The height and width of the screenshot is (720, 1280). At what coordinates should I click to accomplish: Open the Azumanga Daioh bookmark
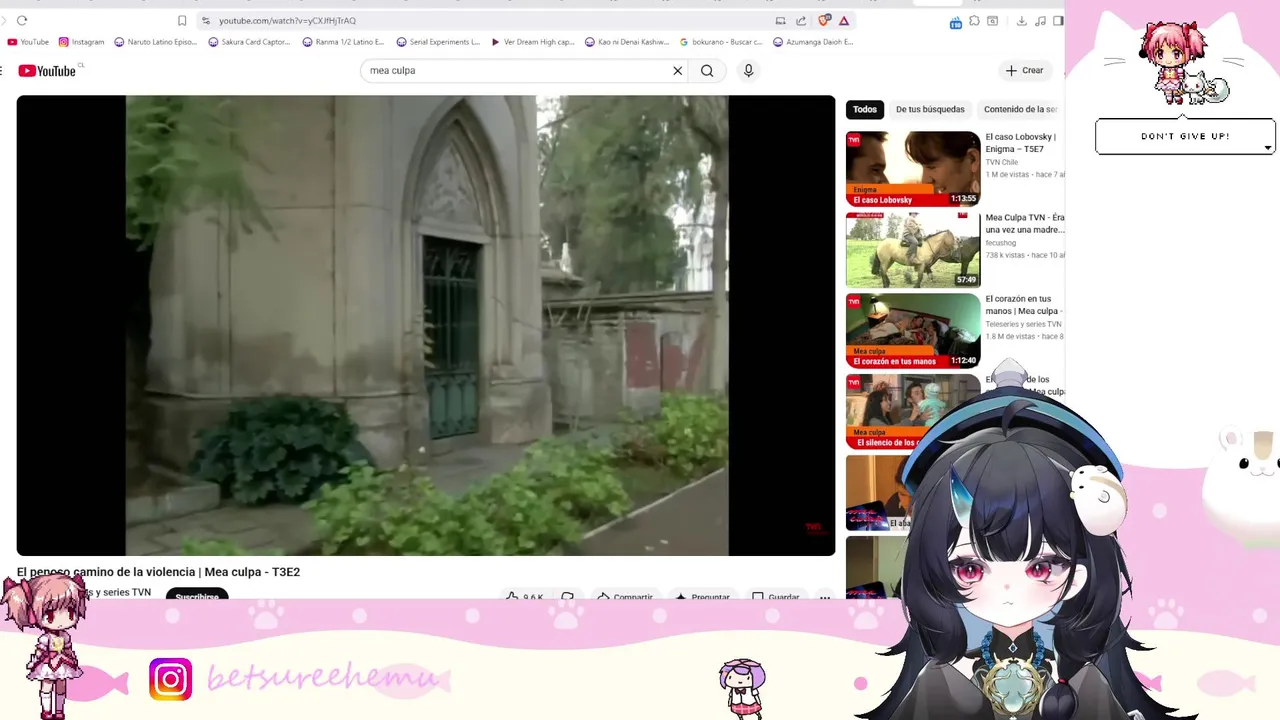click(x=814, y=42)
